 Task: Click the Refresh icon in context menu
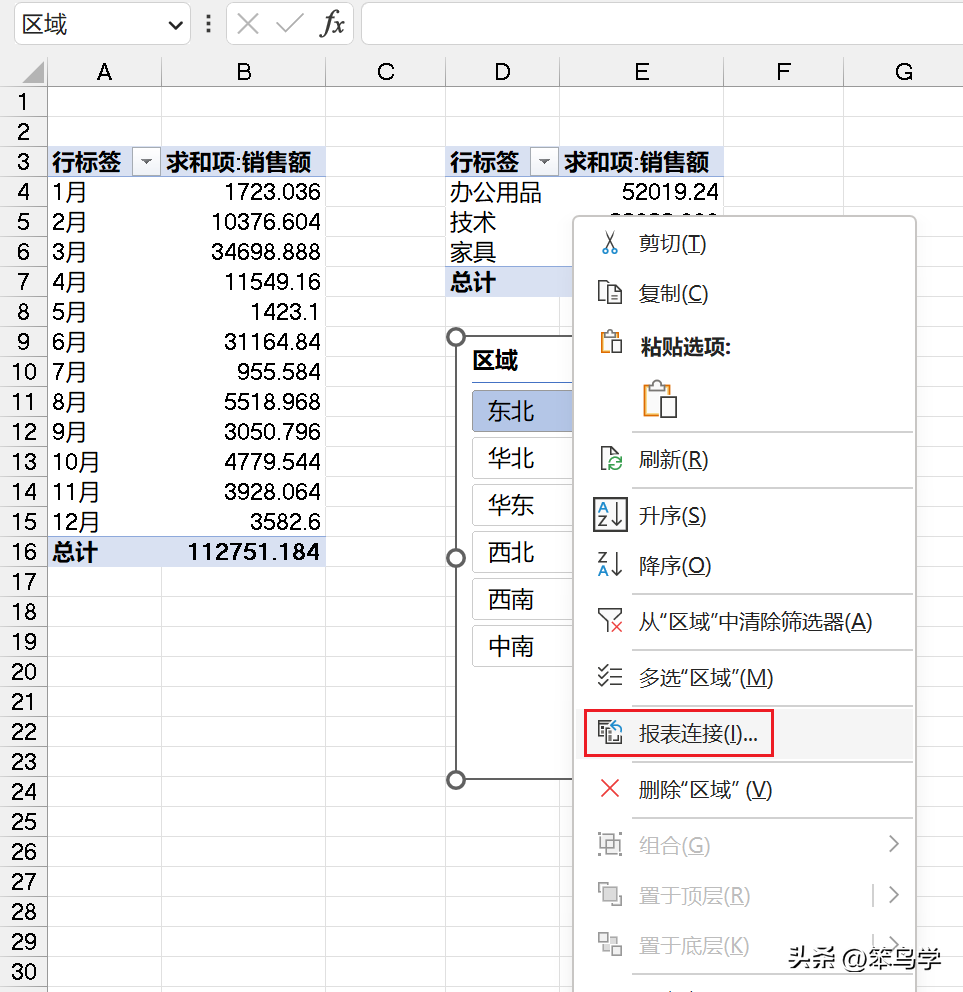tap(610, 459)
